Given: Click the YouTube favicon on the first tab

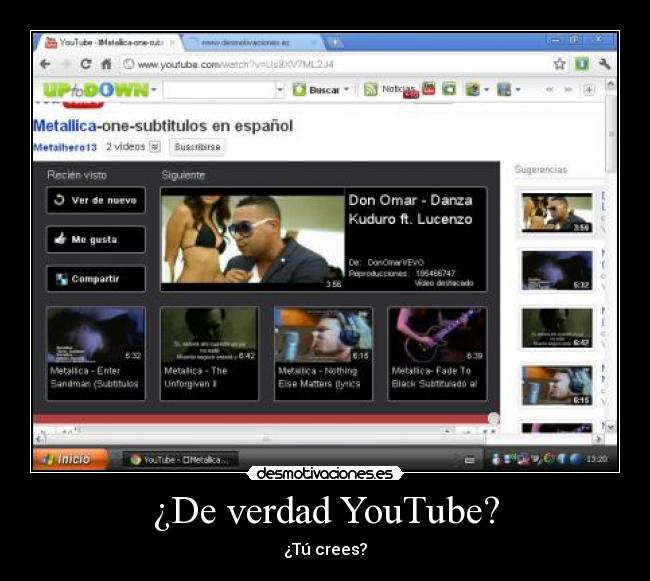Looking at the screenshot, I should click(51, 42).
